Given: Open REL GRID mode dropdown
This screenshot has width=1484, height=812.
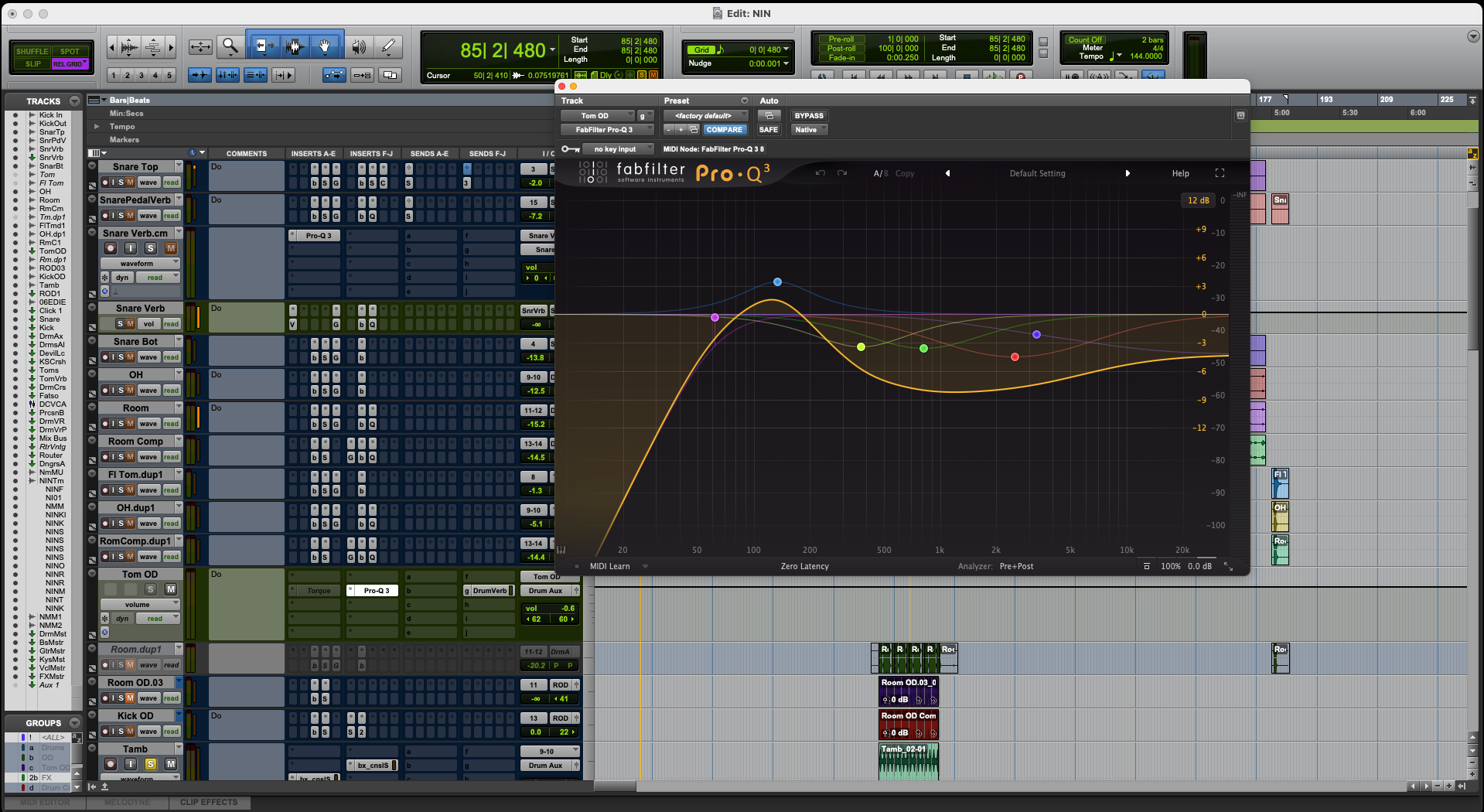Looking at the screenshot, I should pyautogui.click(x=70, y=64).
